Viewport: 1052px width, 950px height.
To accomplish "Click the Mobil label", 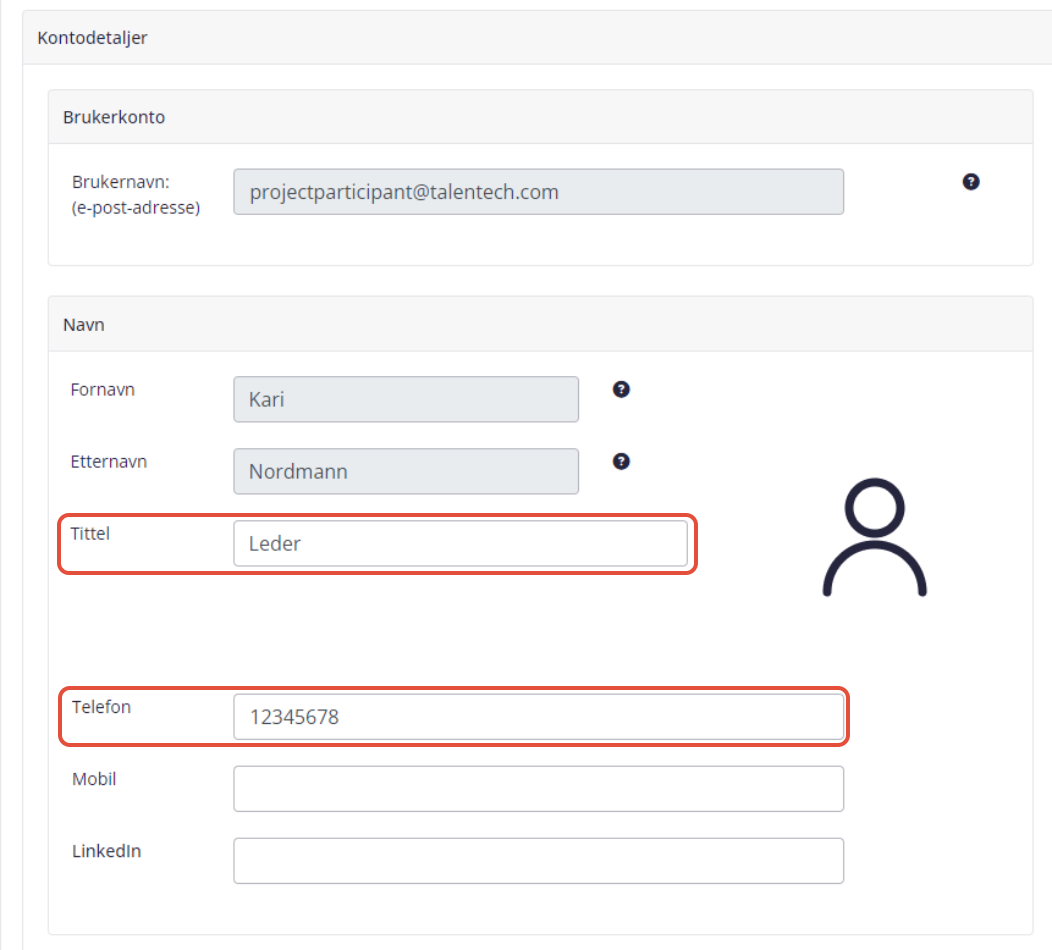I will 94,779.
